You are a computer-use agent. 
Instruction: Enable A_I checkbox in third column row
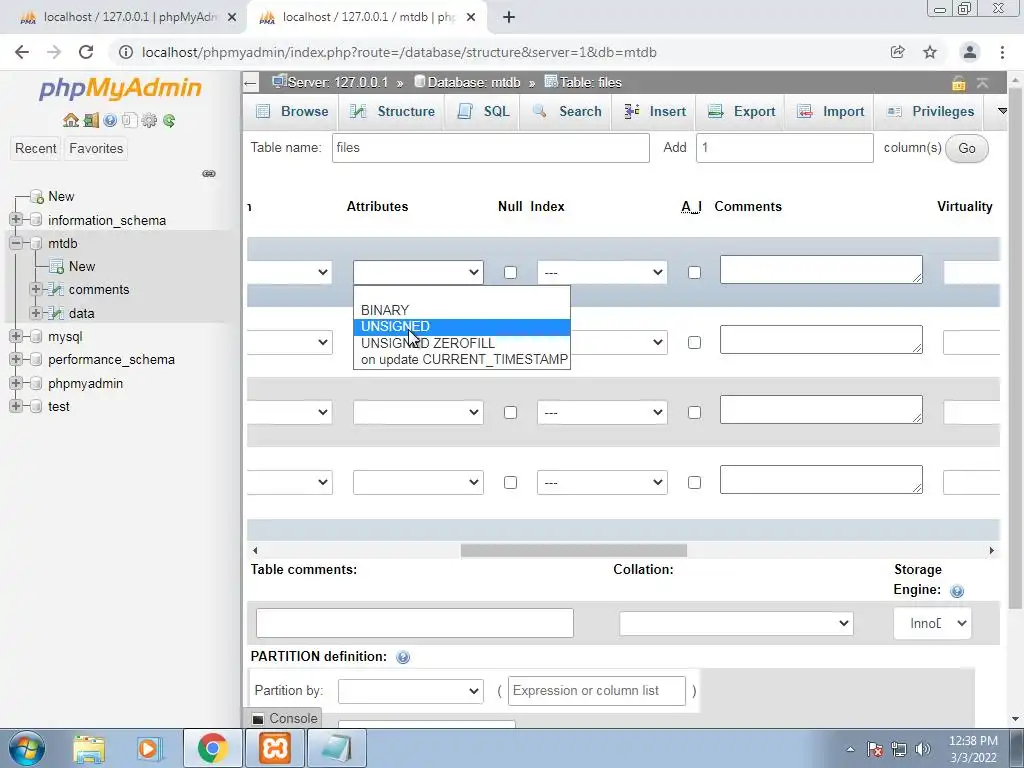694,412
